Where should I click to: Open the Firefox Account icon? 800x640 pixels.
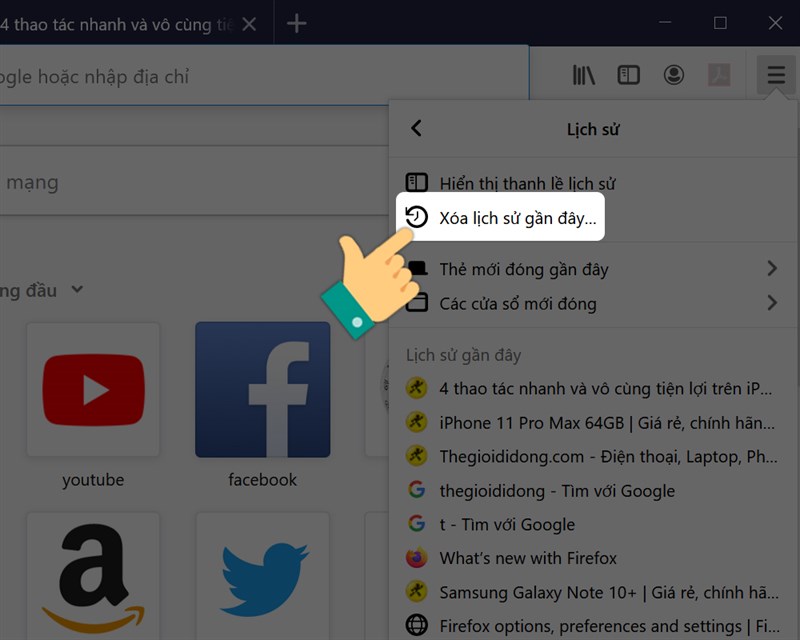coord(675,75)
